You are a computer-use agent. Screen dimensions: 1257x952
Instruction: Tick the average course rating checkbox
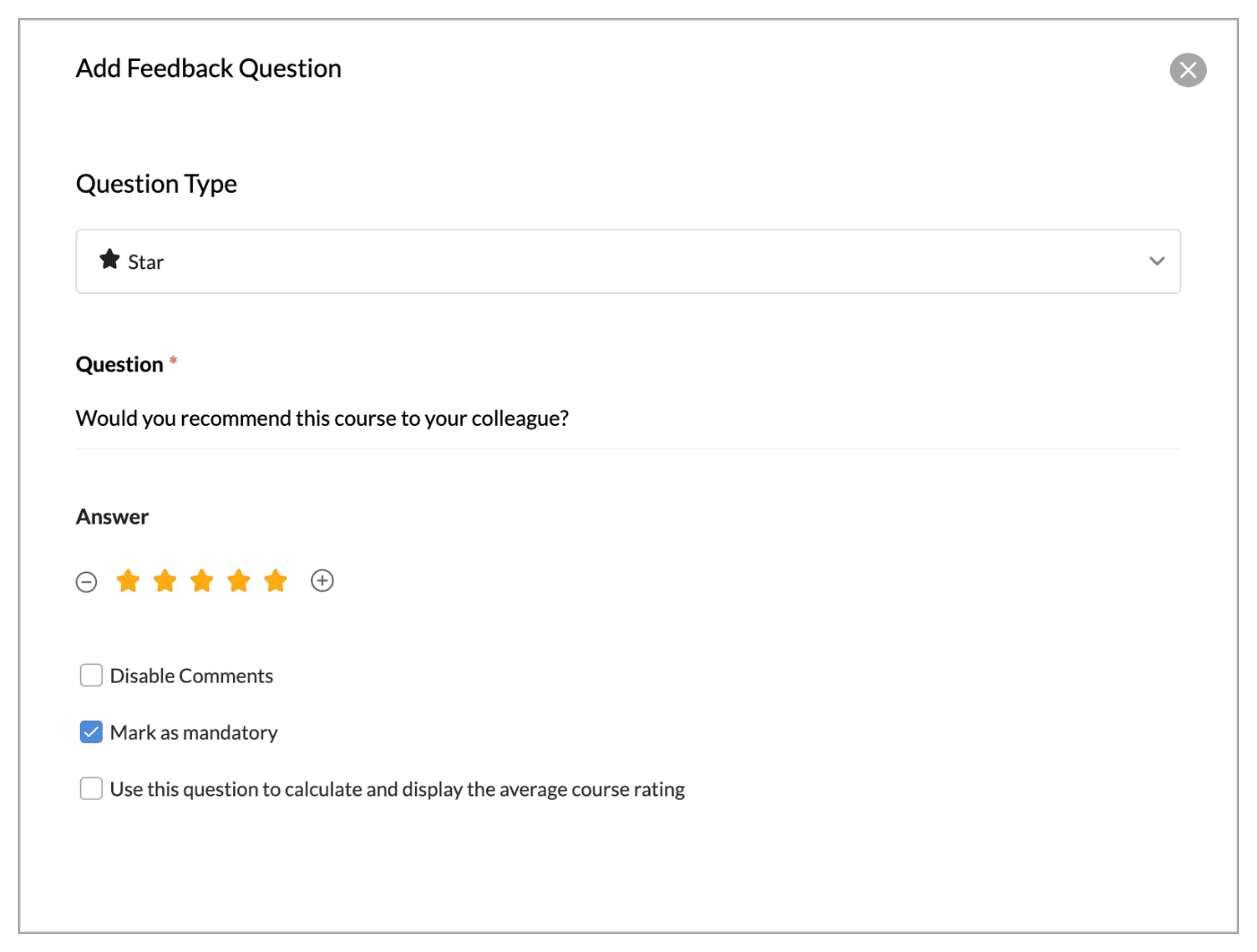pyautogui.click(x=91, y=789)
